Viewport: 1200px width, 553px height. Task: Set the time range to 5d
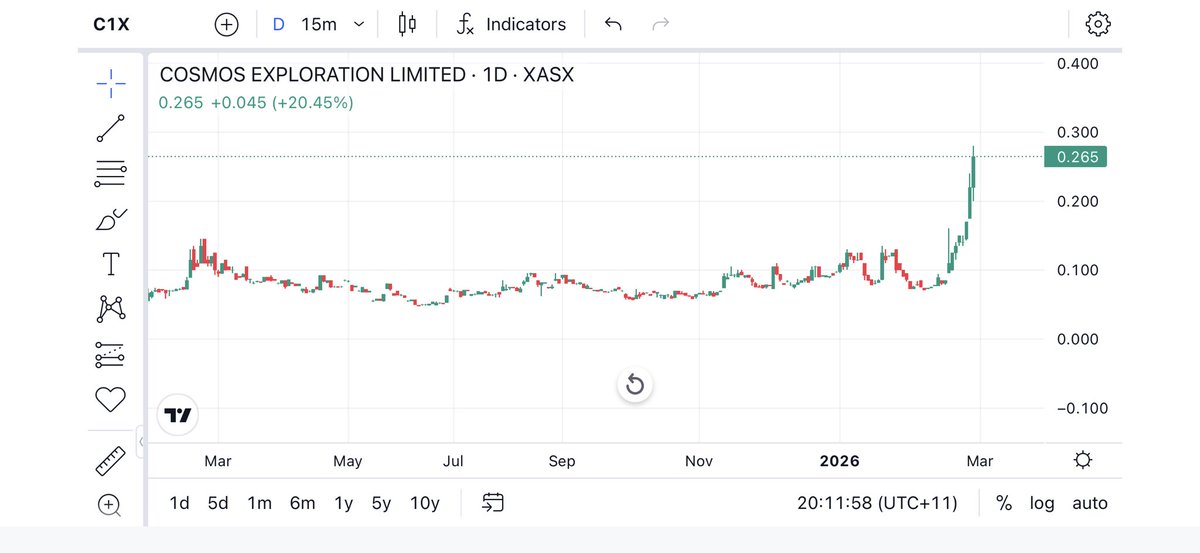tap(218, 503)
